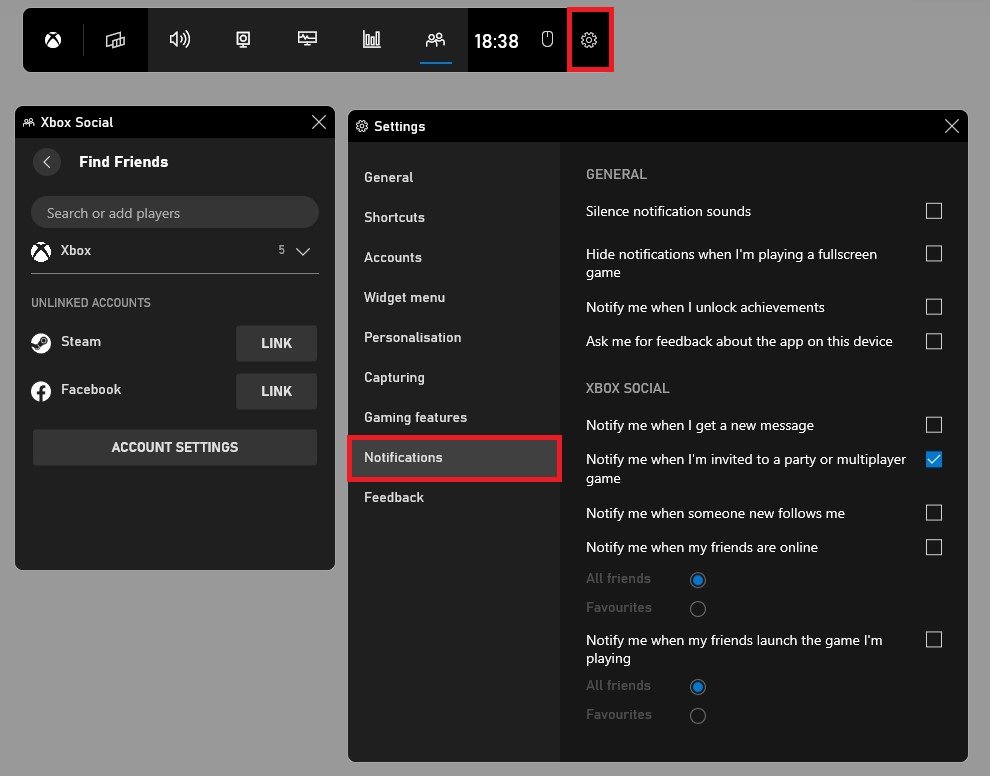Enable Silence notification sounds checkbox

pos(934,211)
